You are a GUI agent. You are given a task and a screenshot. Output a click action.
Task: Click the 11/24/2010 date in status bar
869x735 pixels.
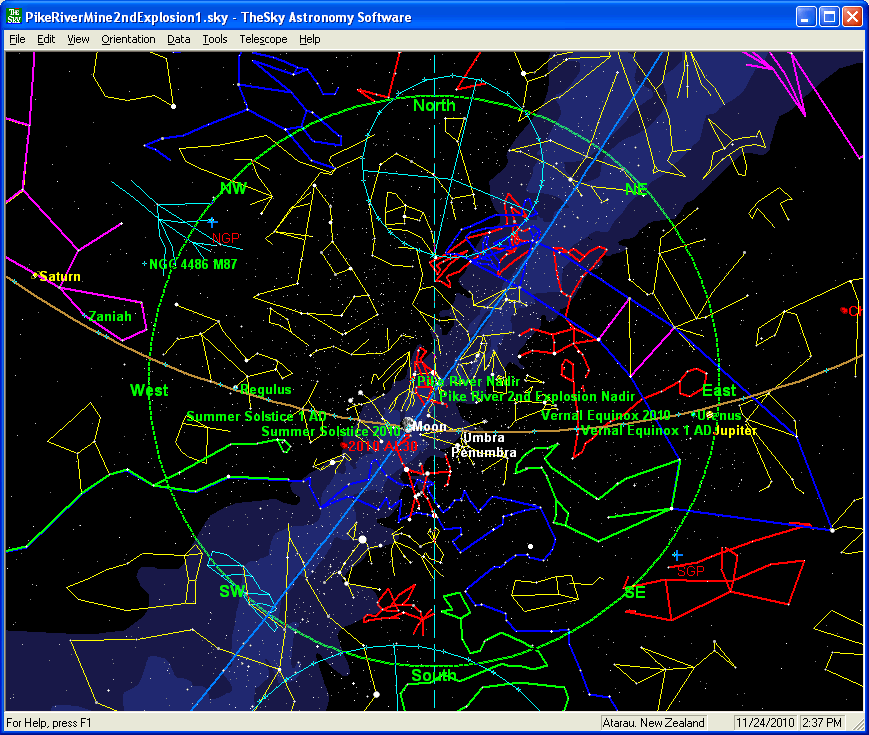764,723
